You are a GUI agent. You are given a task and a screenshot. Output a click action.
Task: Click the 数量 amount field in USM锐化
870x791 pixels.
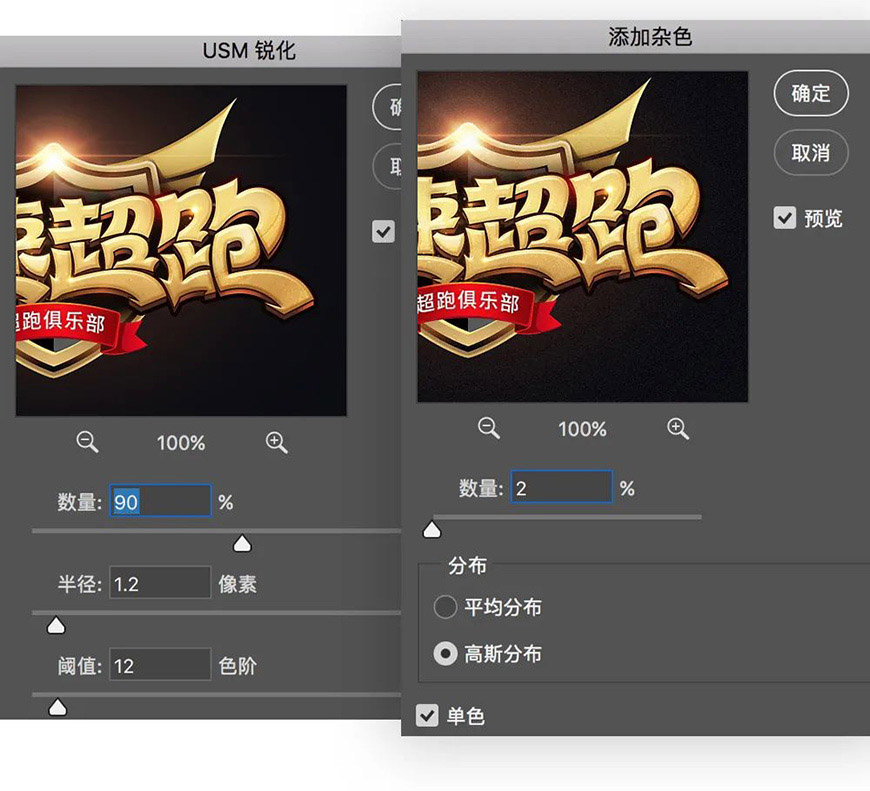160,501
